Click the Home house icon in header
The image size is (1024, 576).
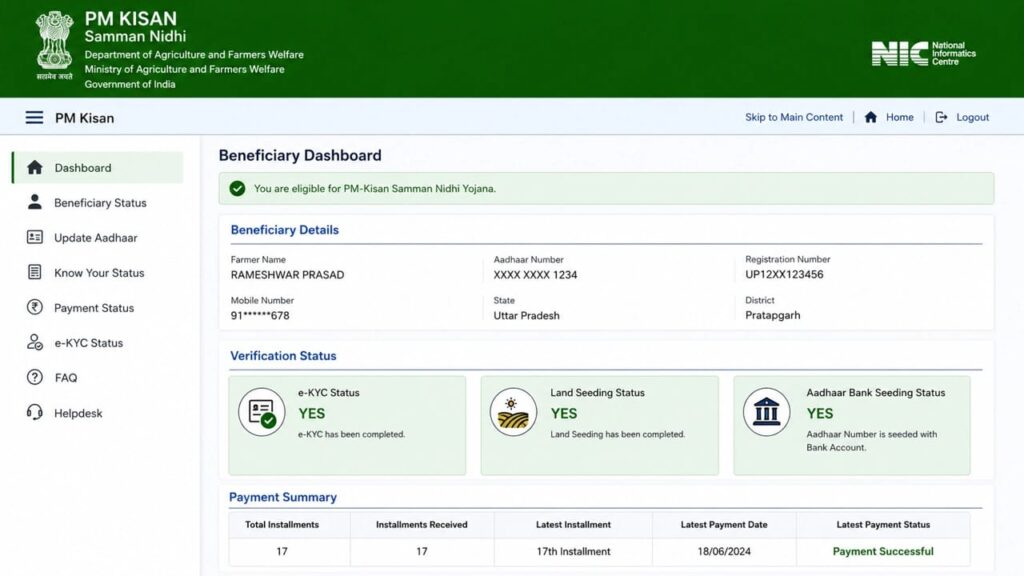point(871,117)
